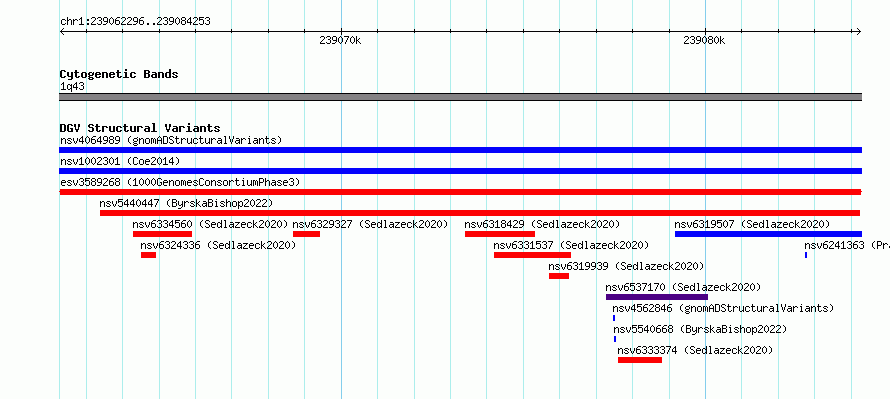Viewport: 890px width, 399px height.
Task: Click the nsv6333374 red bar
Action: (x=640, y=360)
